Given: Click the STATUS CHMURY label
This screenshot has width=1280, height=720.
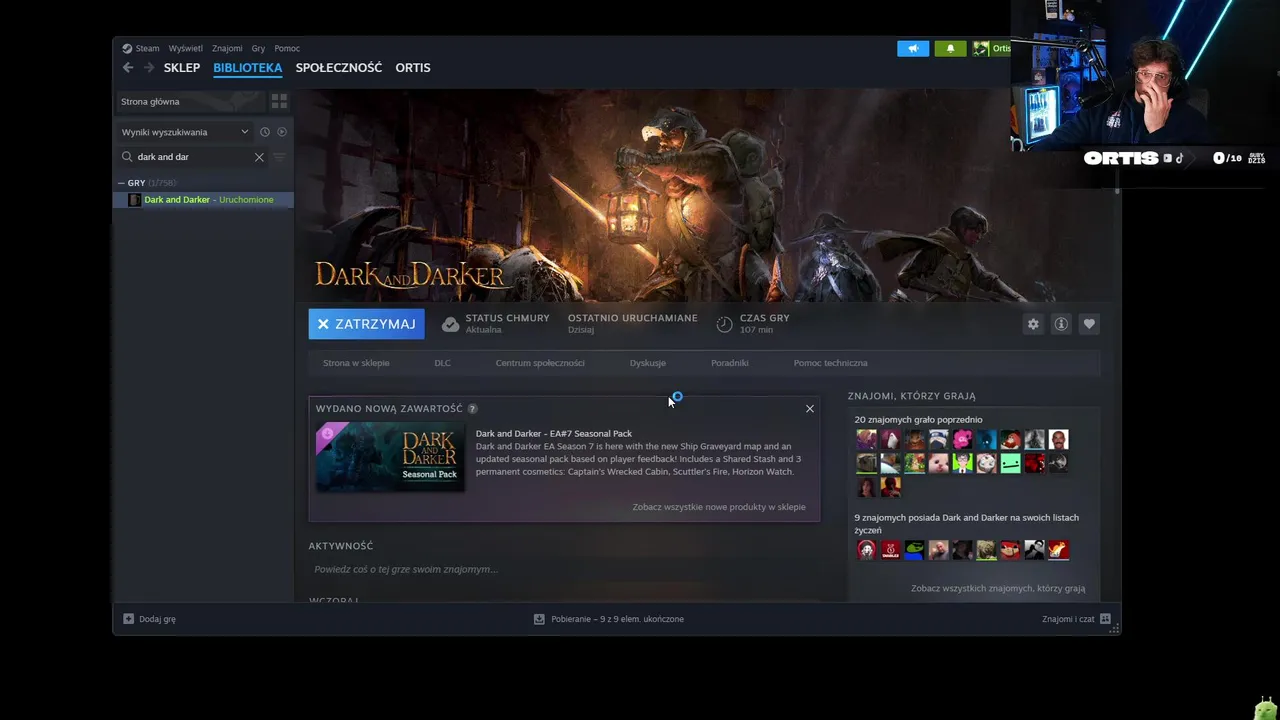Looking at the screenshot, I should pyautogui.click(x=507, y=318).
